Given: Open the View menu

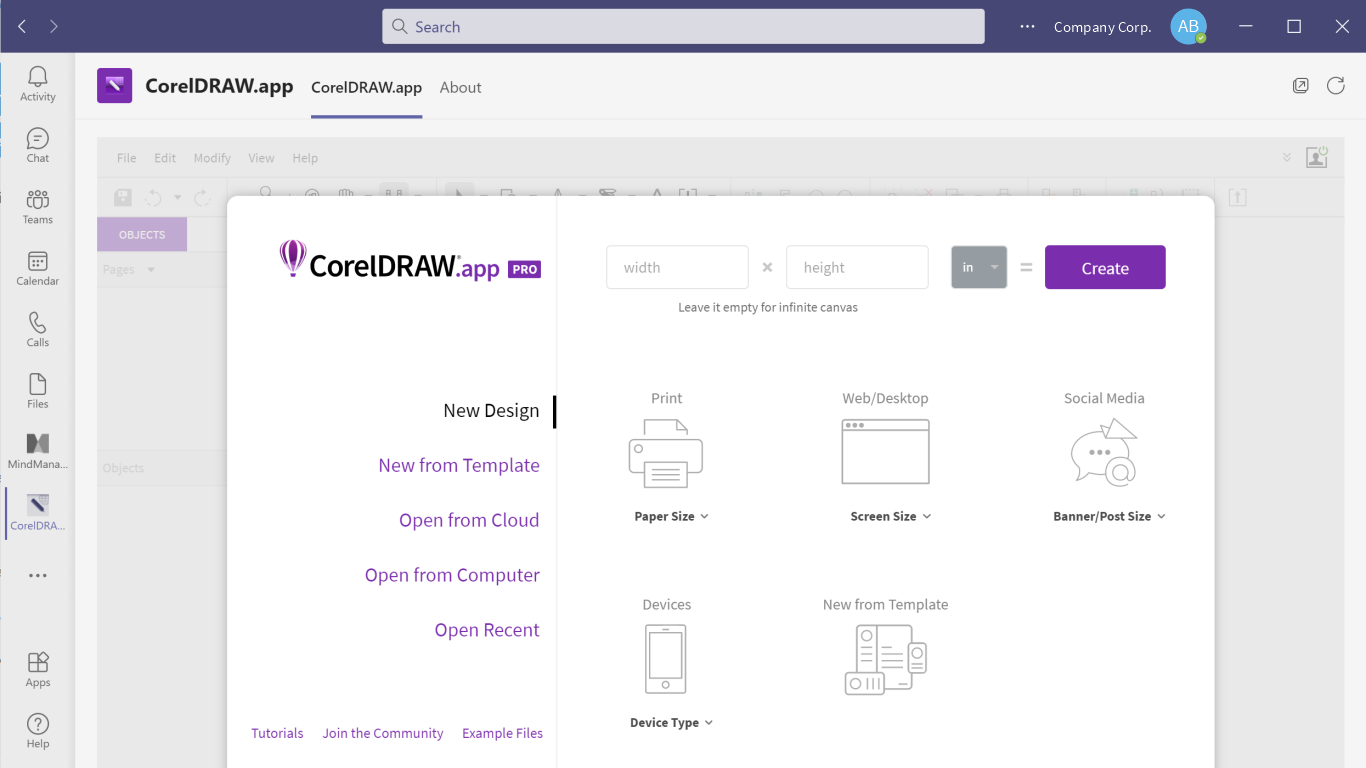Looking at the screenshot, I should (x=261, y=158).
